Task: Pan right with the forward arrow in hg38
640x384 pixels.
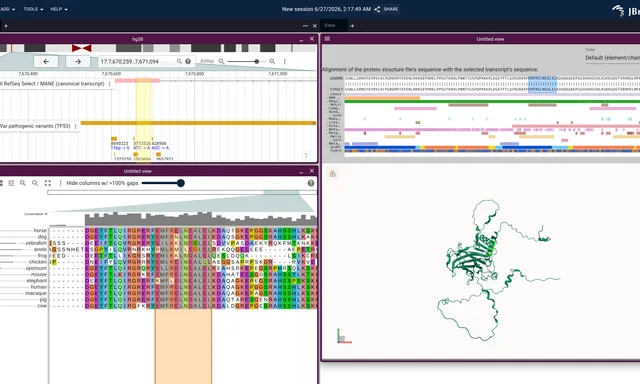Action: tap(78, 62)
